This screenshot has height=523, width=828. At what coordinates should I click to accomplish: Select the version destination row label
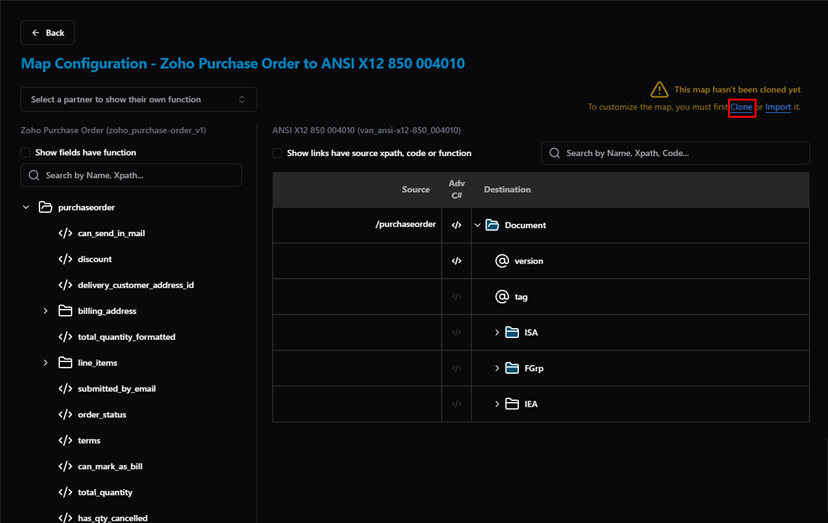529,261
